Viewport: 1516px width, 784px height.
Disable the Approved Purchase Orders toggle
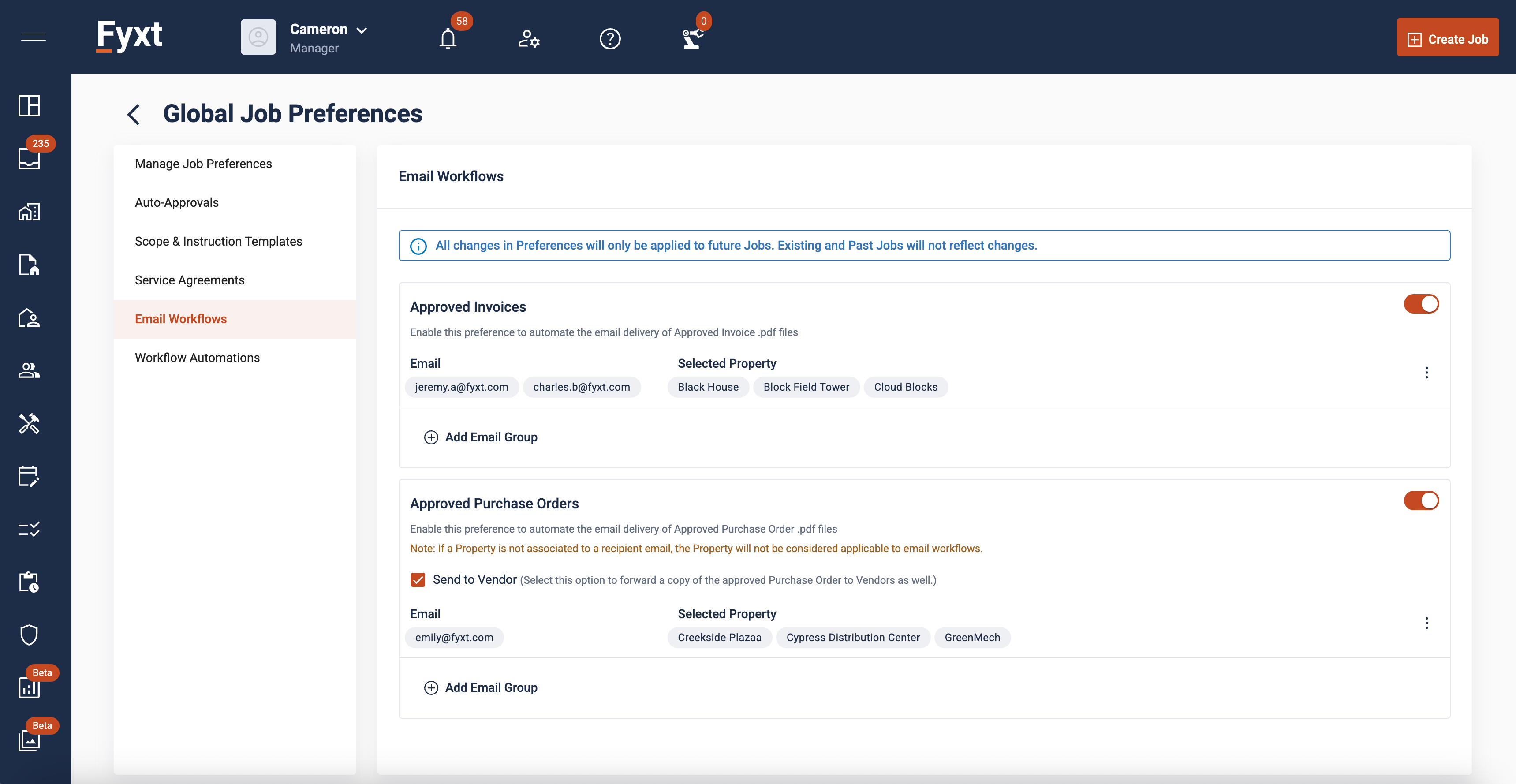(1421, 501)
